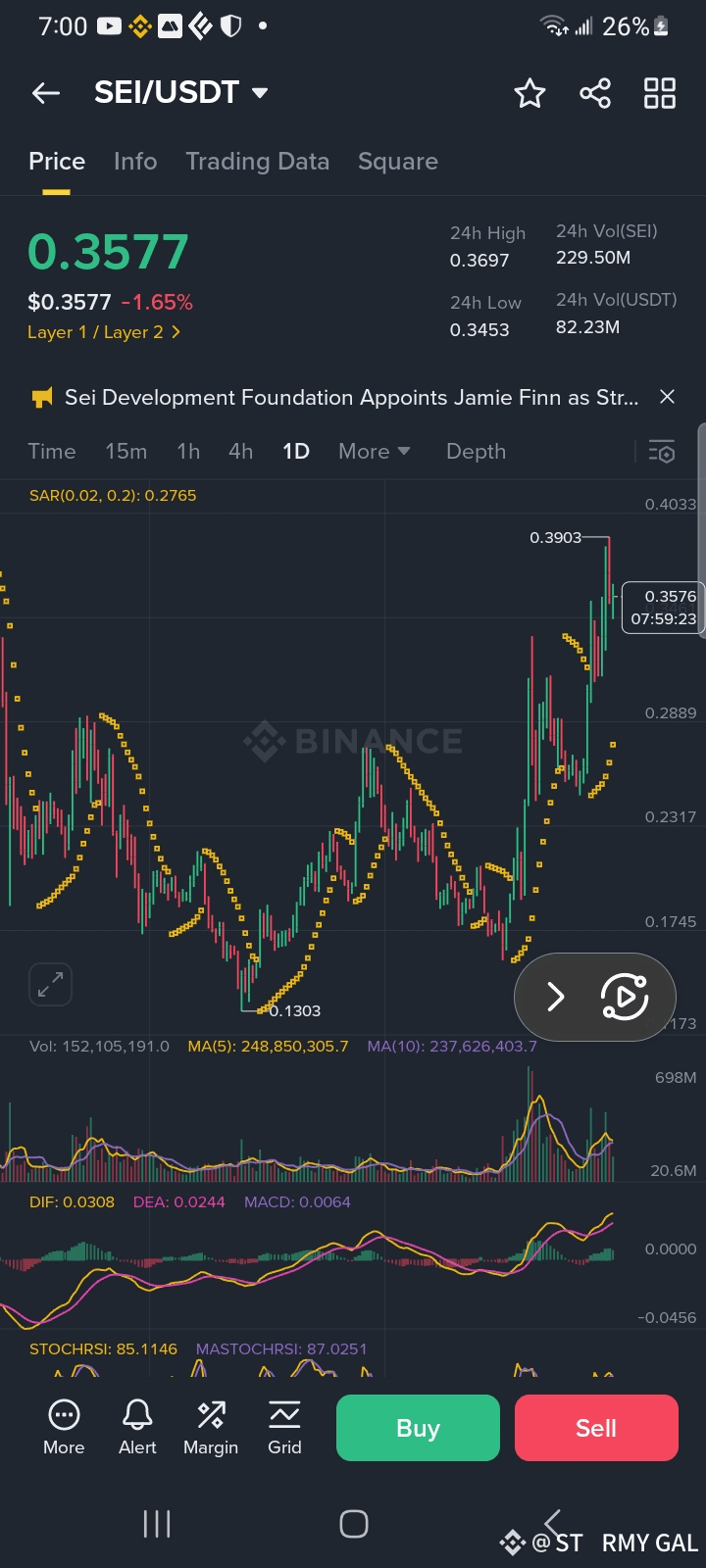Image resolution: width=706 pixels, height=1568 pixels.
Task: Open the Layer 1 / Layer 2 category link
Action: (104, 332)
